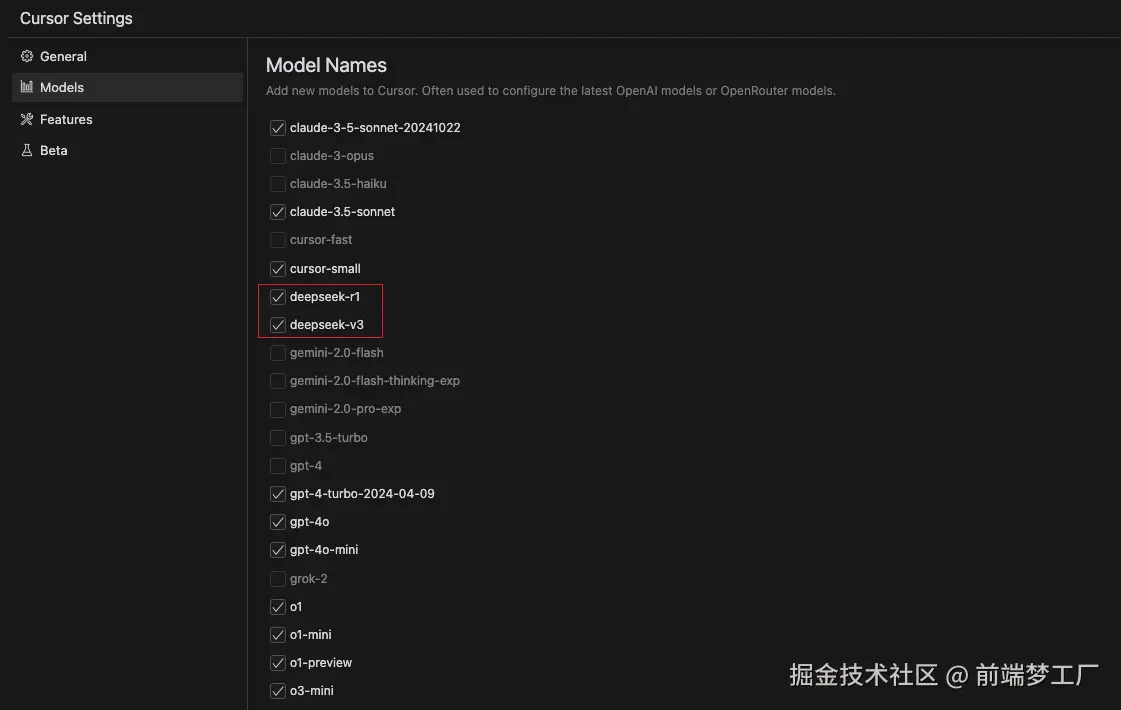Enable the cursor-fast model
This screenshot has height=710, width=1121.
coord(277,240)
